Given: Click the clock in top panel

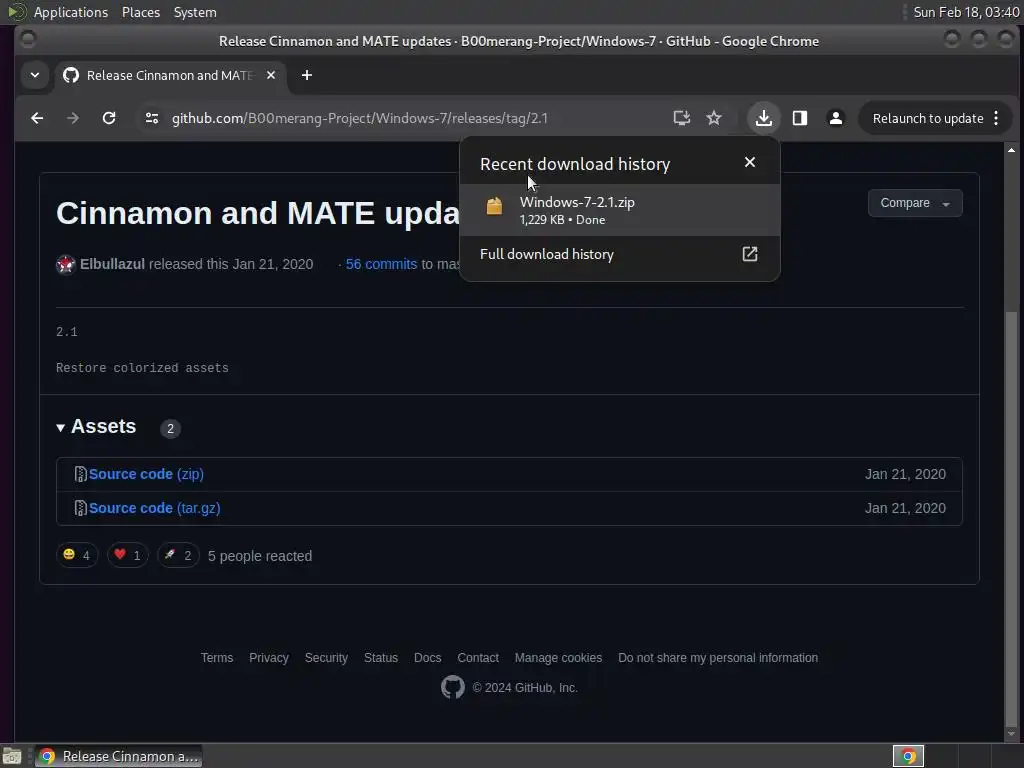Looking at the screenshot, I should click(966, 12).
